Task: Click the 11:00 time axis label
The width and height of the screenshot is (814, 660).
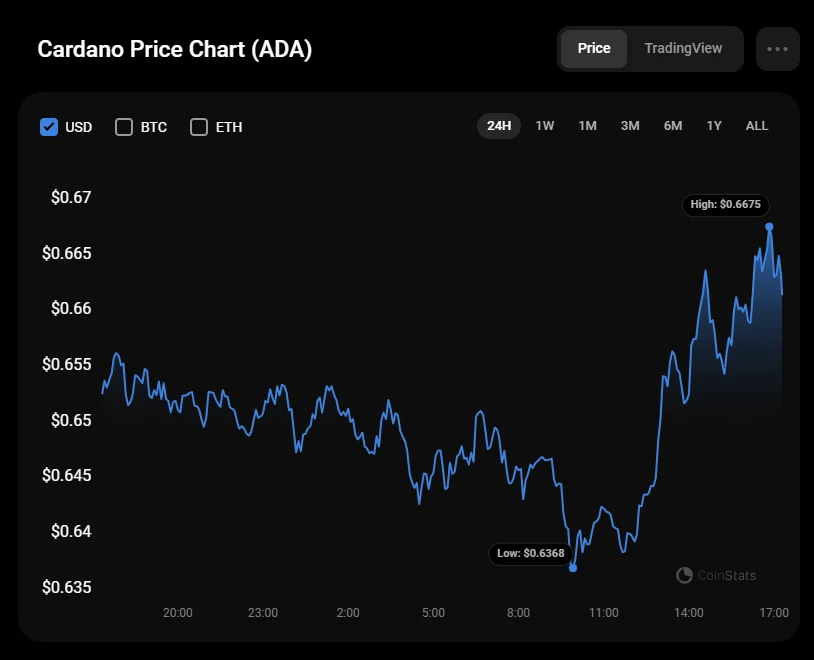Action: [603, 612]
